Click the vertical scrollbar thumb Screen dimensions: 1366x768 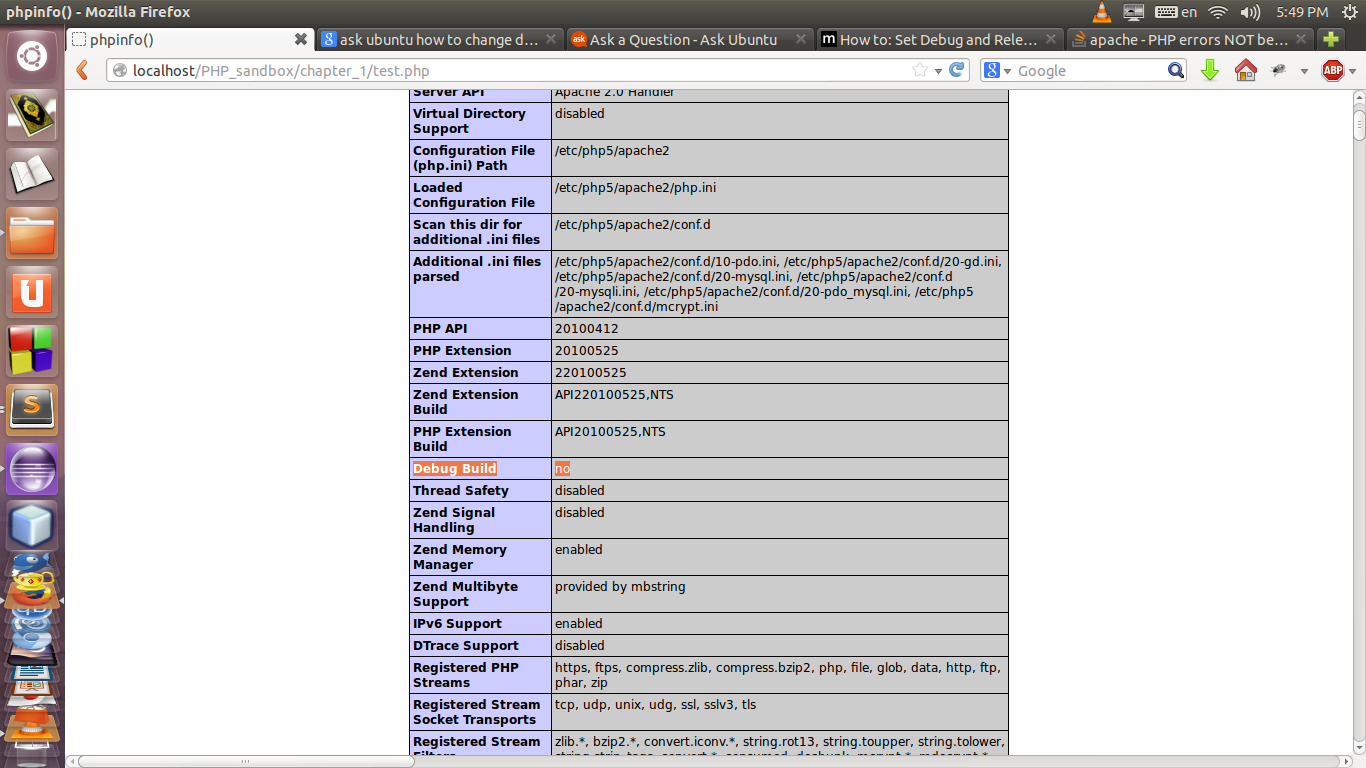coord(1359,124)
